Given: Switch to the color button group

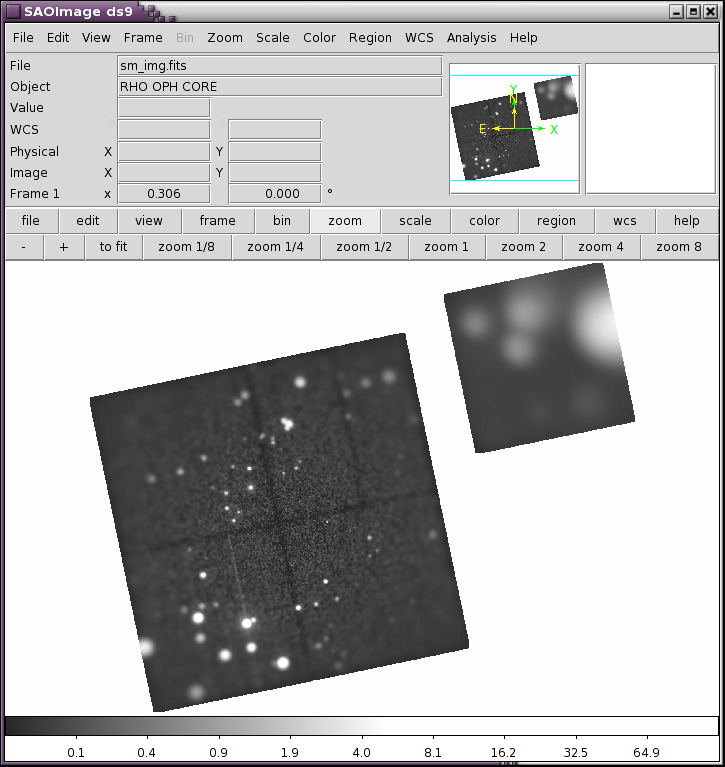Looking at the screenshot, I should [485, 221].
